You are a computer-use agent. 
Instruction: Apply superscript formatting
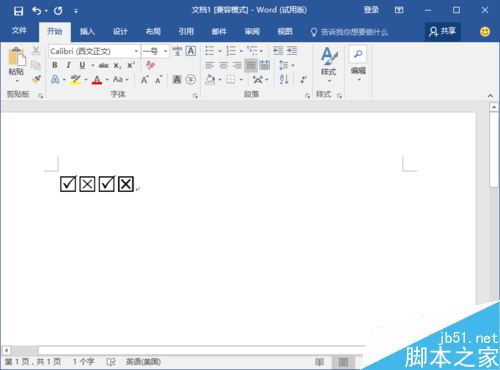131,65
